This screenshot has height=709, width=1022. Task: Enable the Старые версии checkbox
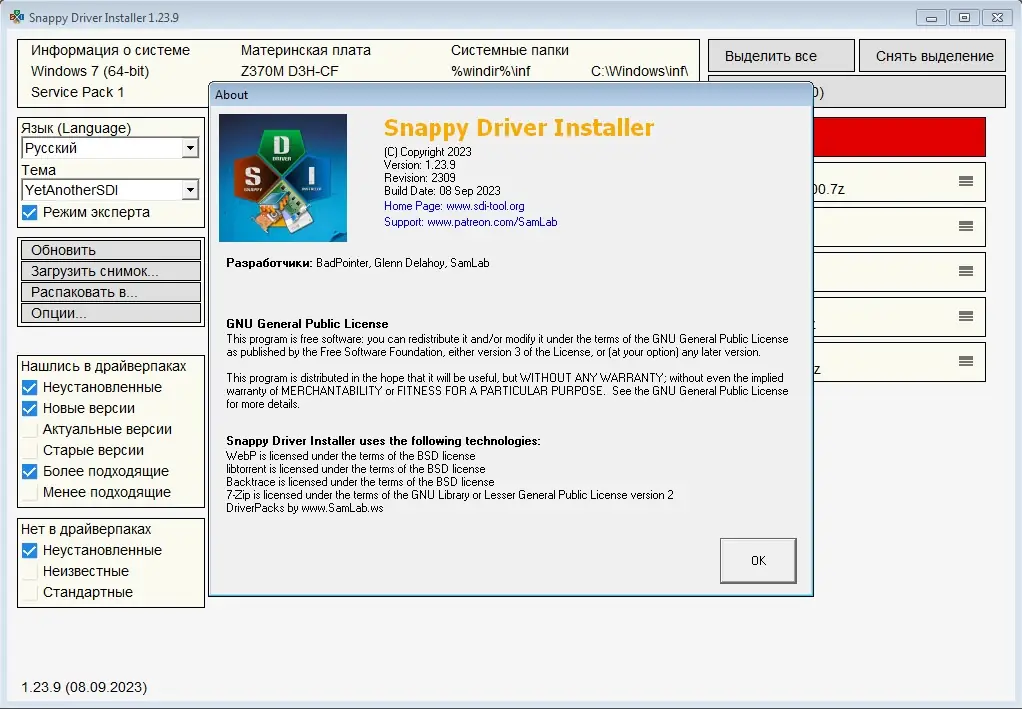tap(29, 450)
